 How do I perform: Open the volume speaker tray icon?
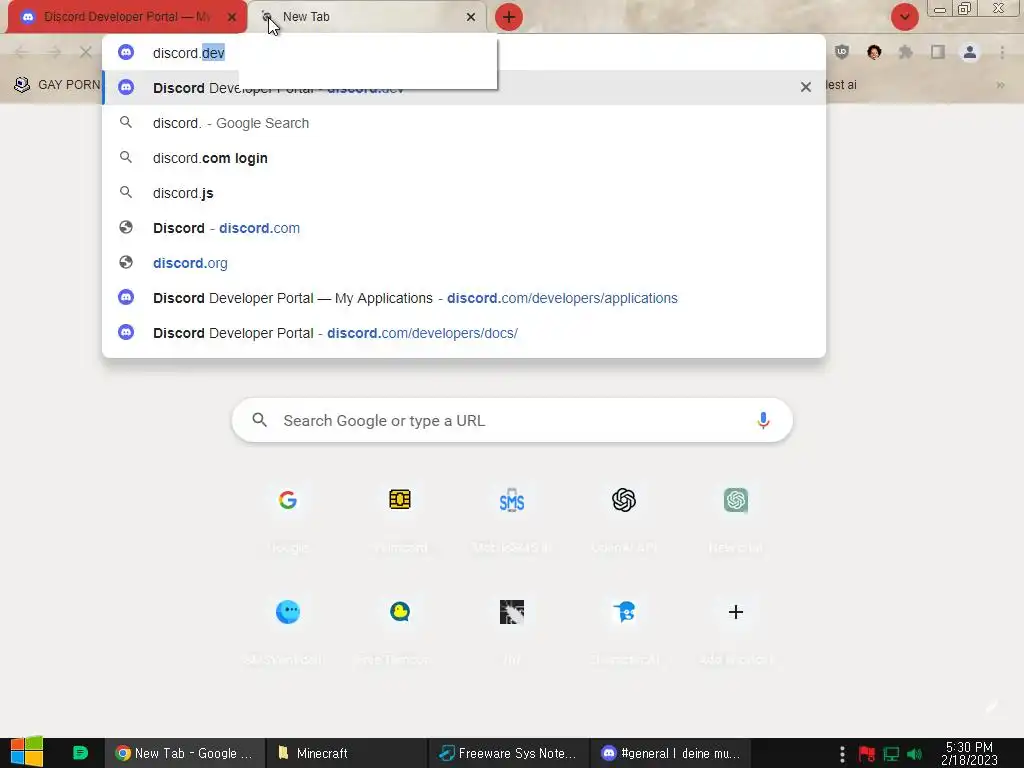(x=914, y=754)
